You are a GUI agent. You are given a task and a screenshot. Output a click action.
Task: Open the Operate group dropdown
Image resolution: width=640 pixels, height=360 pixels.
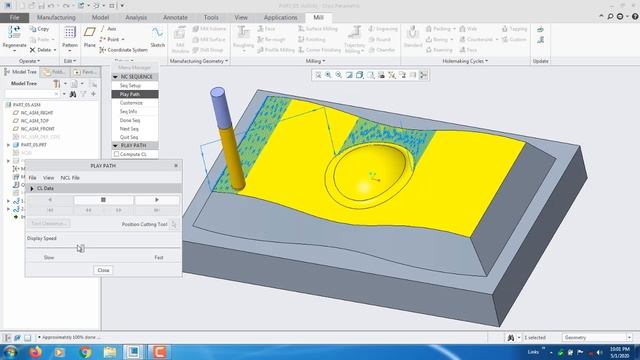[29, 61]
